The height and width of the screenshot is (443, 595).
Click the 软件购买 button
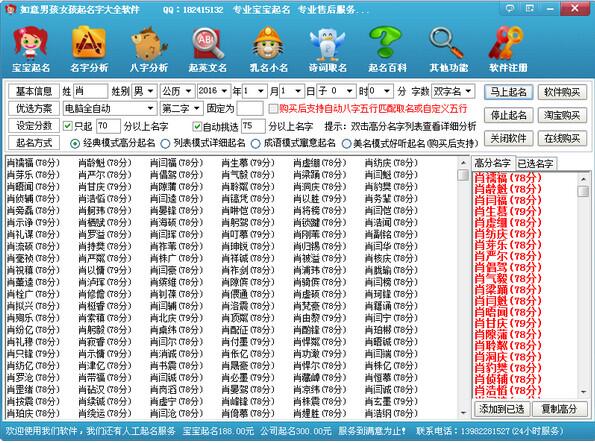point(562,92)
